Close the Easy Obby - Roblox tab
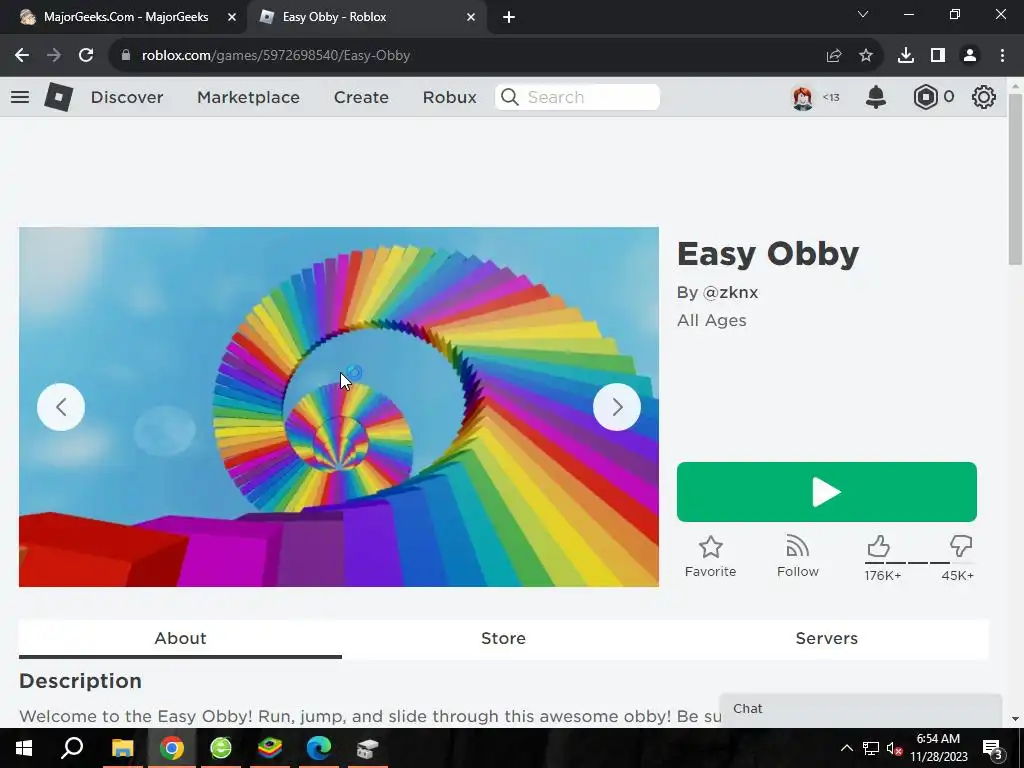Viewport: 1024px width, 768px height. 471,18
